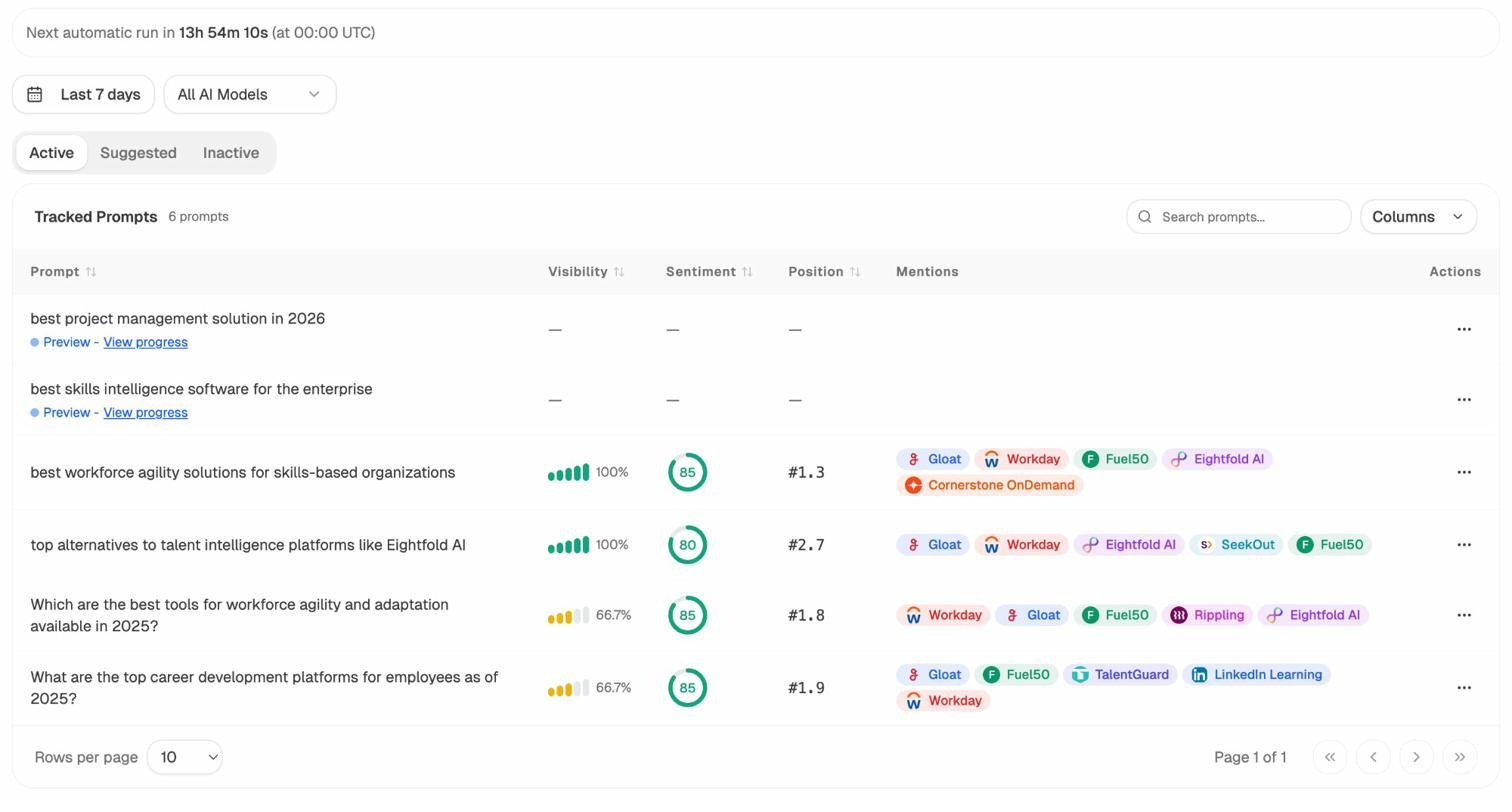
Task: Expand the All AI Models dropdown
Action: pos(249,94)
